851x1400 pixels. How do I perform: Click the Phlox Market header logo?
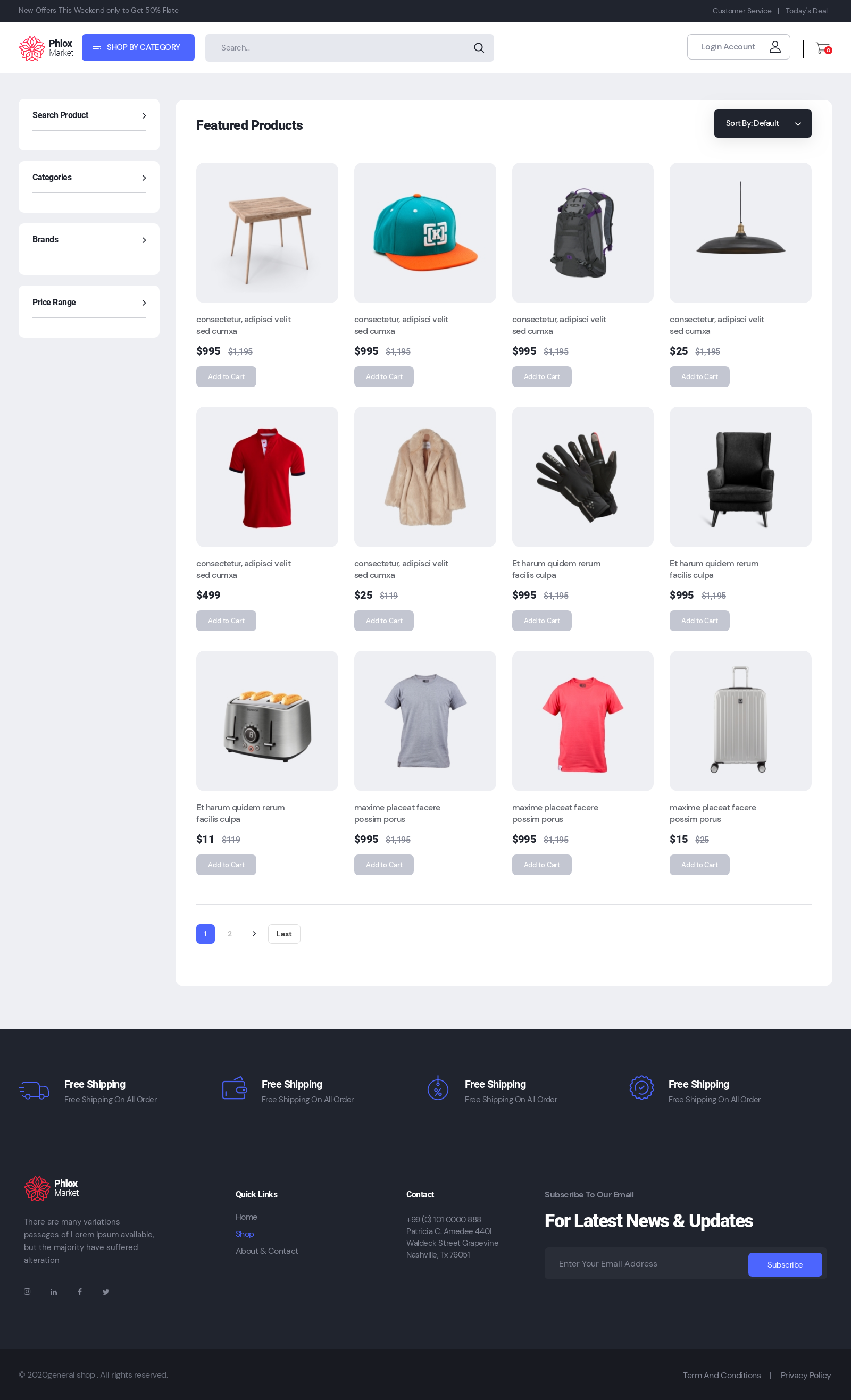pos(47,48)
